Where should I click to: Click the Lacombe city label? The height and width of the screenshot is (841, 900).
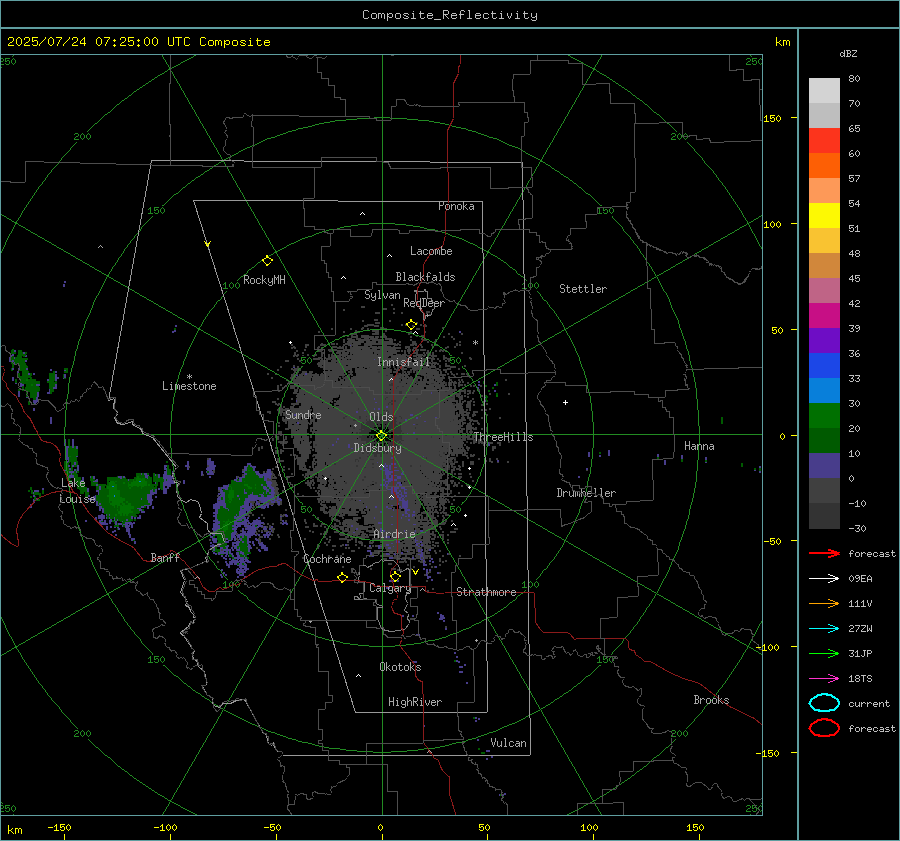[431, 251]
